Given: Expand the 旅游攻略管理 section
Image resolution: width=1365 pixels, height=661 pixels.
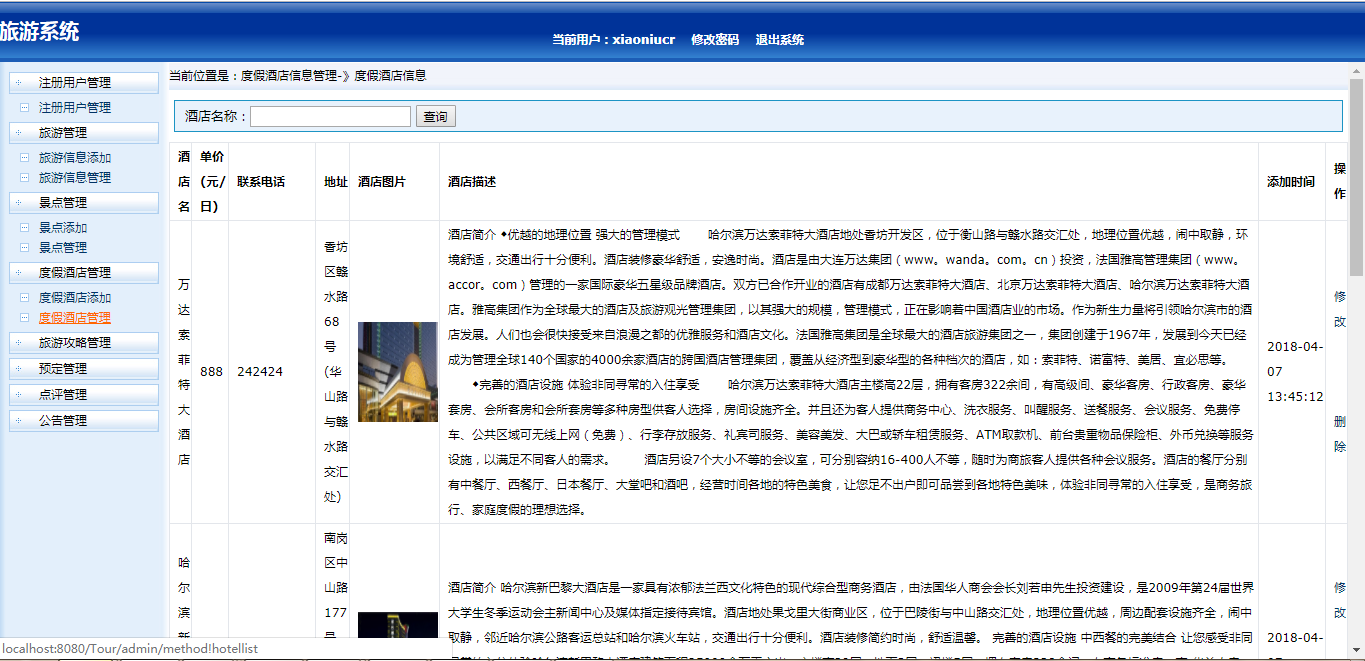Looking at the screenshot, I should 84,342.
